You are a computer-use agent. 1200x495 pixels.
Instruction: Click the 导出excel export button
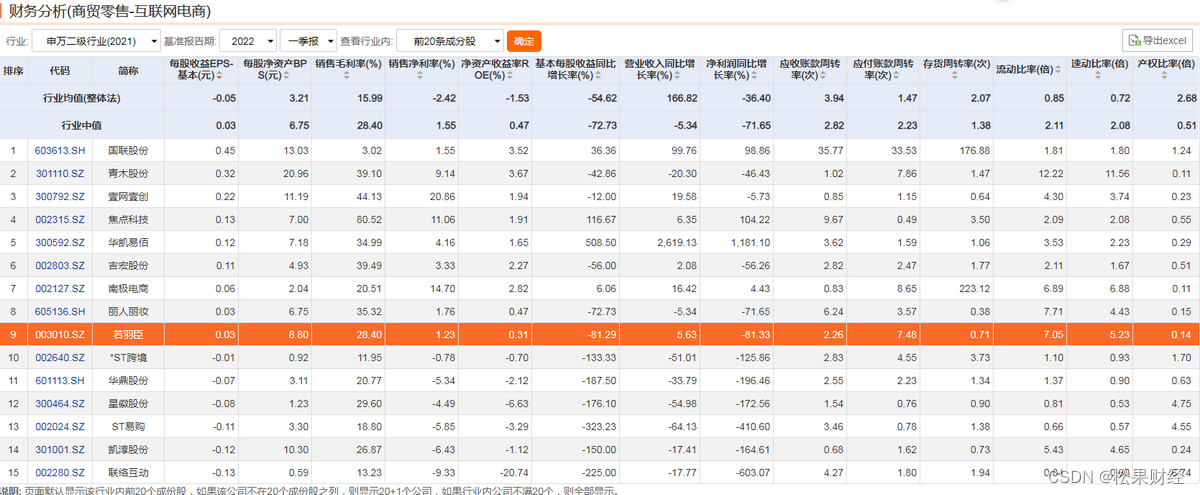(1156, 41)
